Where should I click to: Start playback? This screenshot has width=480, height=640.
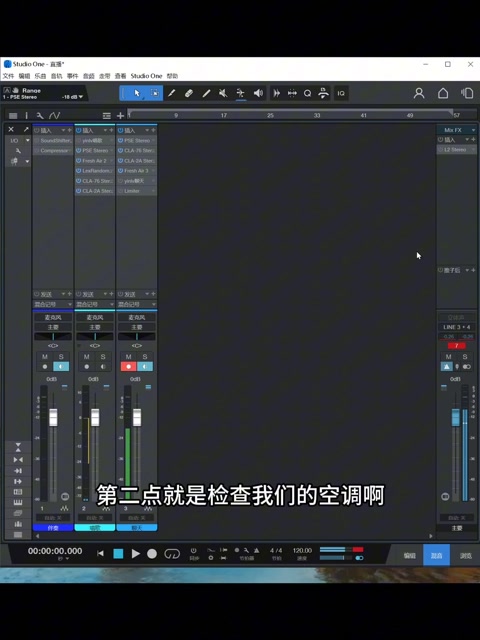pos(136,553)
